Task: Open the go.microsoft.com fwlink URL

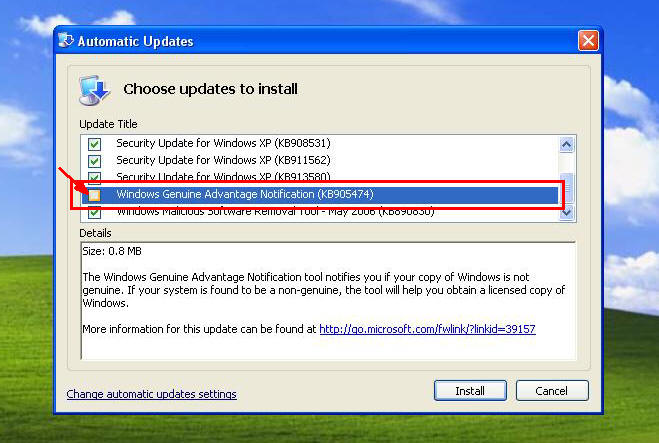Action: click(427, 329)
